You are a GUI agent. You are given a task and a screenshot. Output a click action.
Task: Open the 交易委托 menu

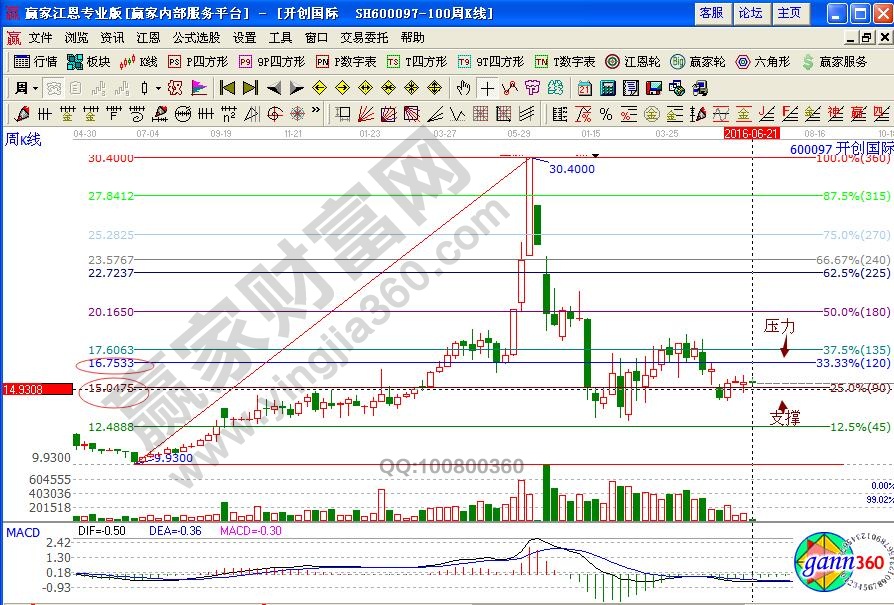364,37
